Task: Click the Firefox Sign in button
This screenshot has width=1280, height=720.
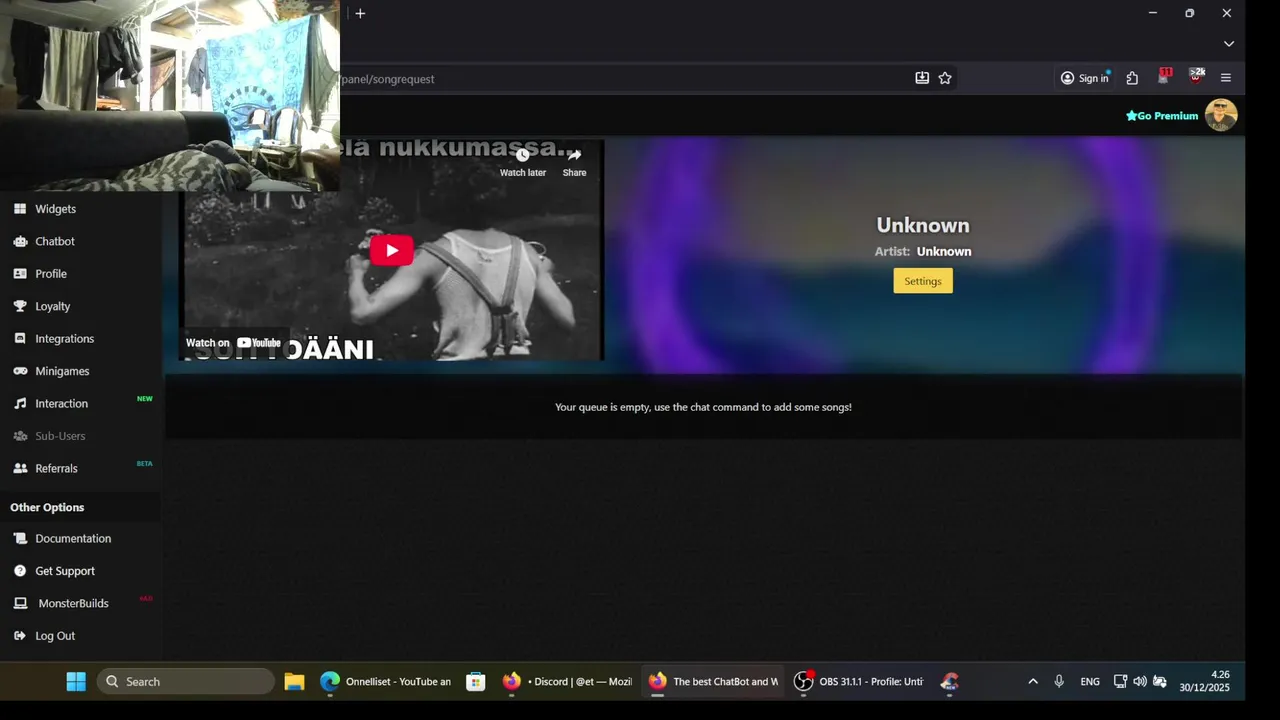Action: [1085, 78]
